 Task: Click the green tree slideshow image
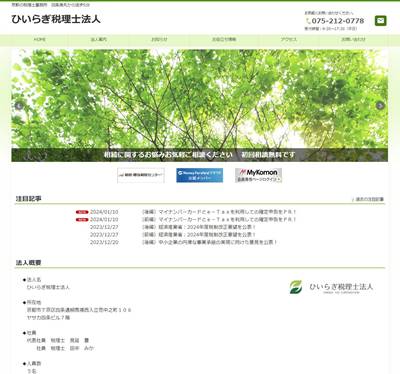pos(199,106)
